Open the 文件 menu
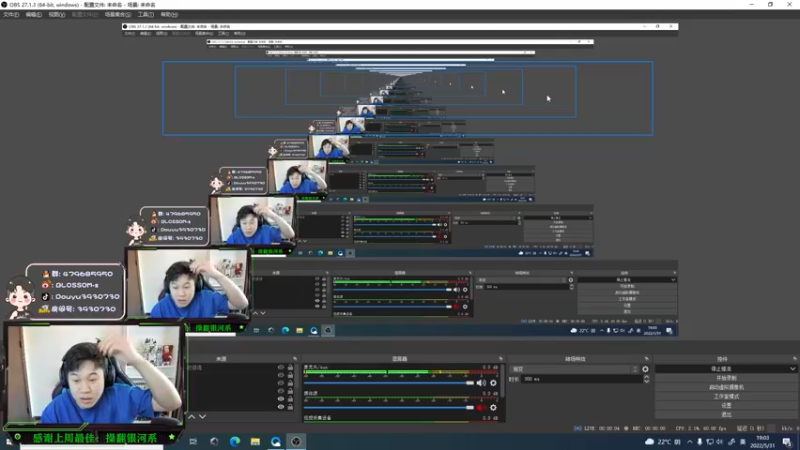Viewport: 800px width, 450px height. [x=11, y=14]
